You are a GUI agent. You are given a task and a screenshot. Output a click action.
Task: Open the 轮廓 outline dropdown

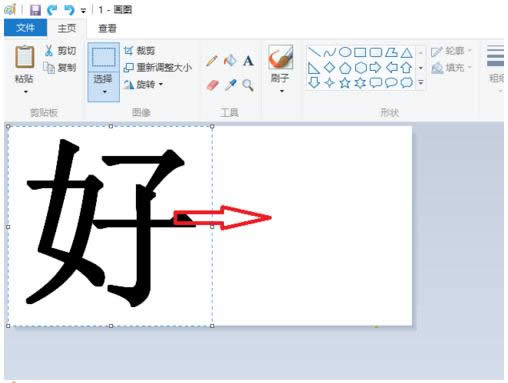452,51
